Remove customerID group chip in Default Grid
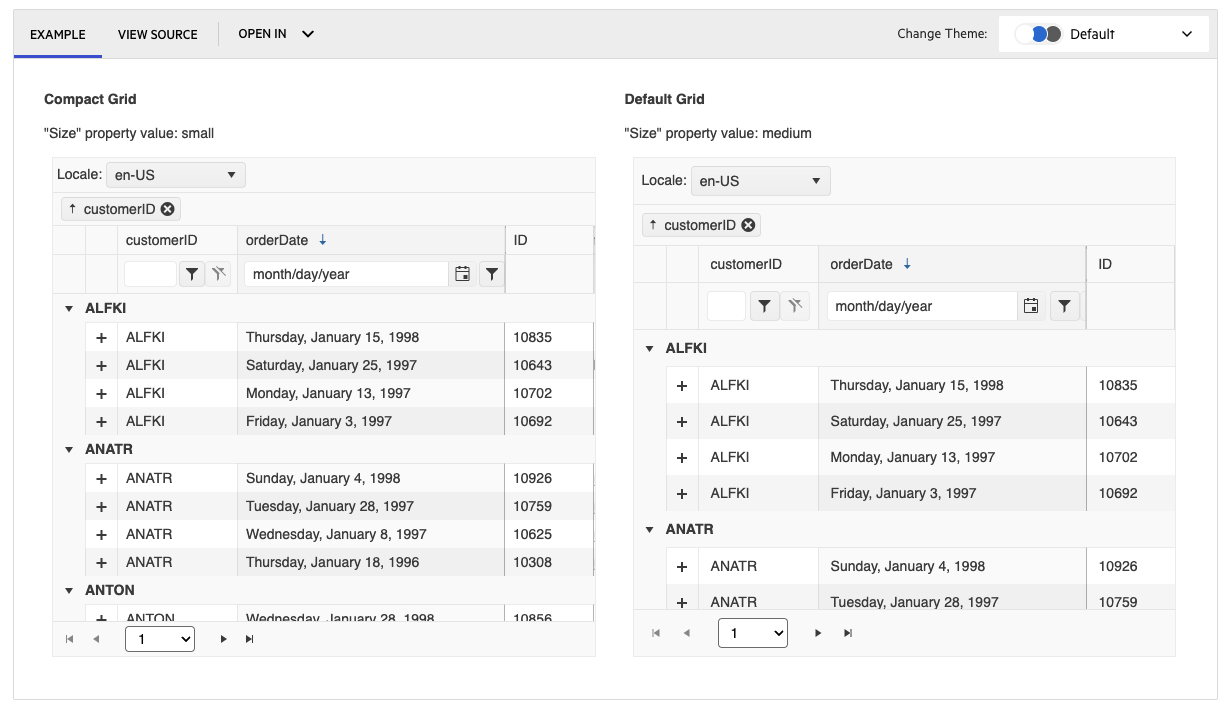This screenshot has height=710, width=1228. [x=748, y=225]
